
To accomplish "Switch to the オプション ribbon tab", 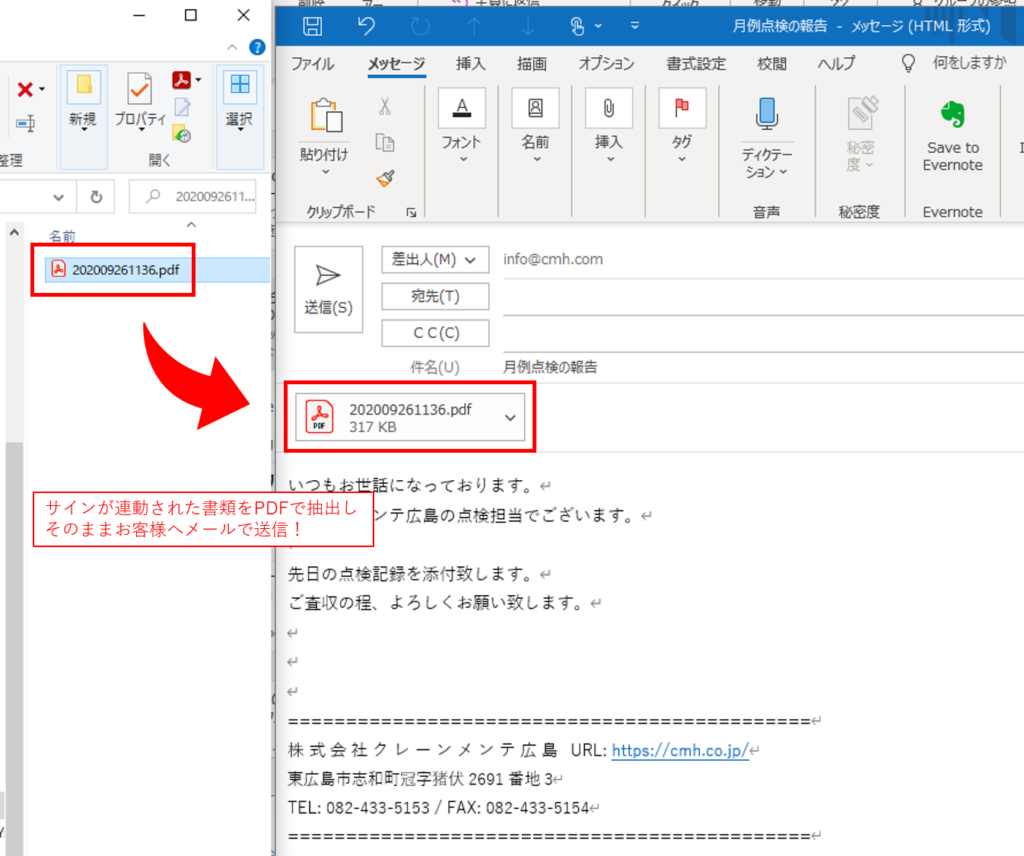I will (606, 63).
